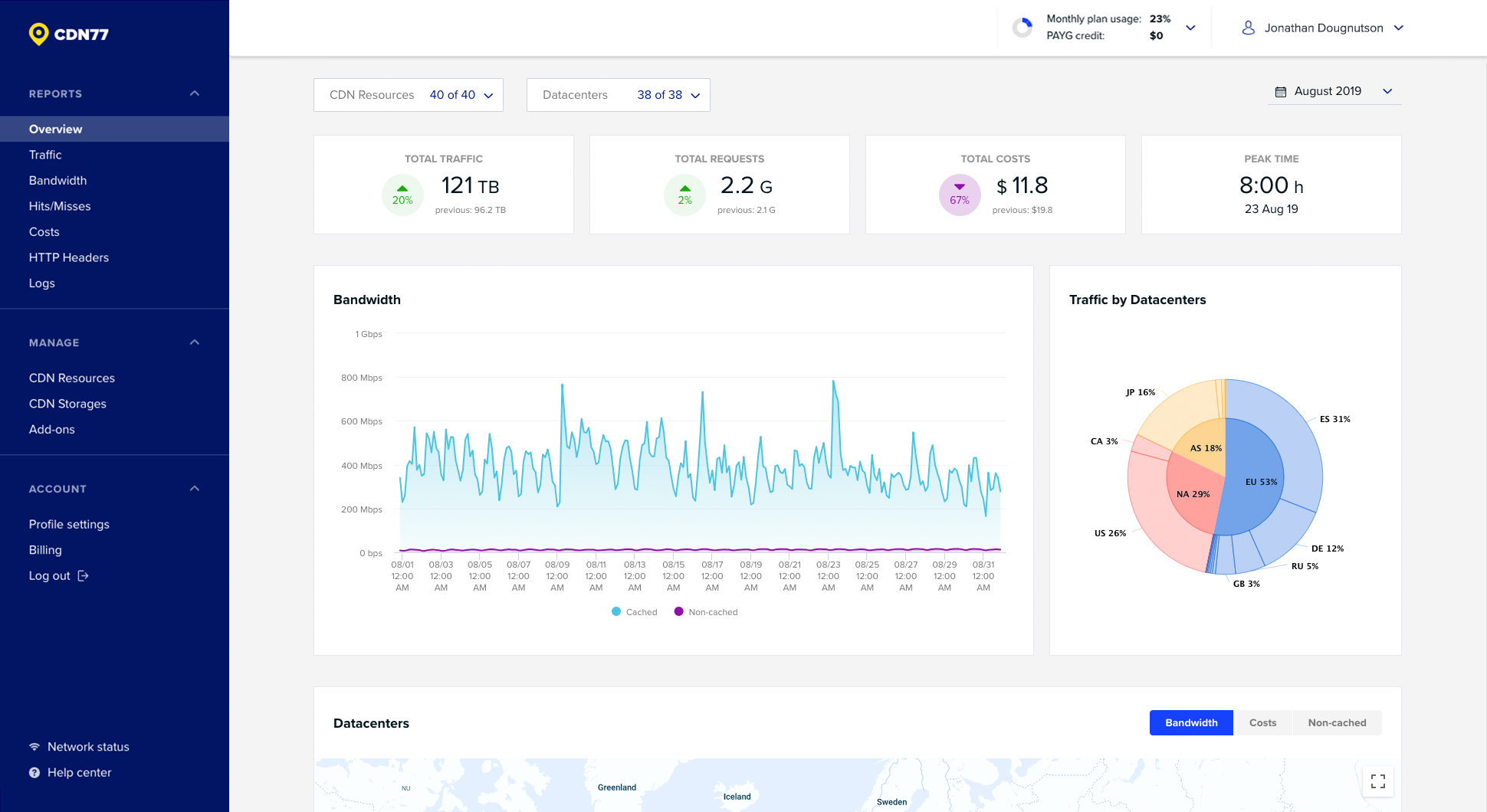Viewport: 1487px width, 812px height.
Task: Switch the Datacenters view to Costs
Action: click(1262, 722)
